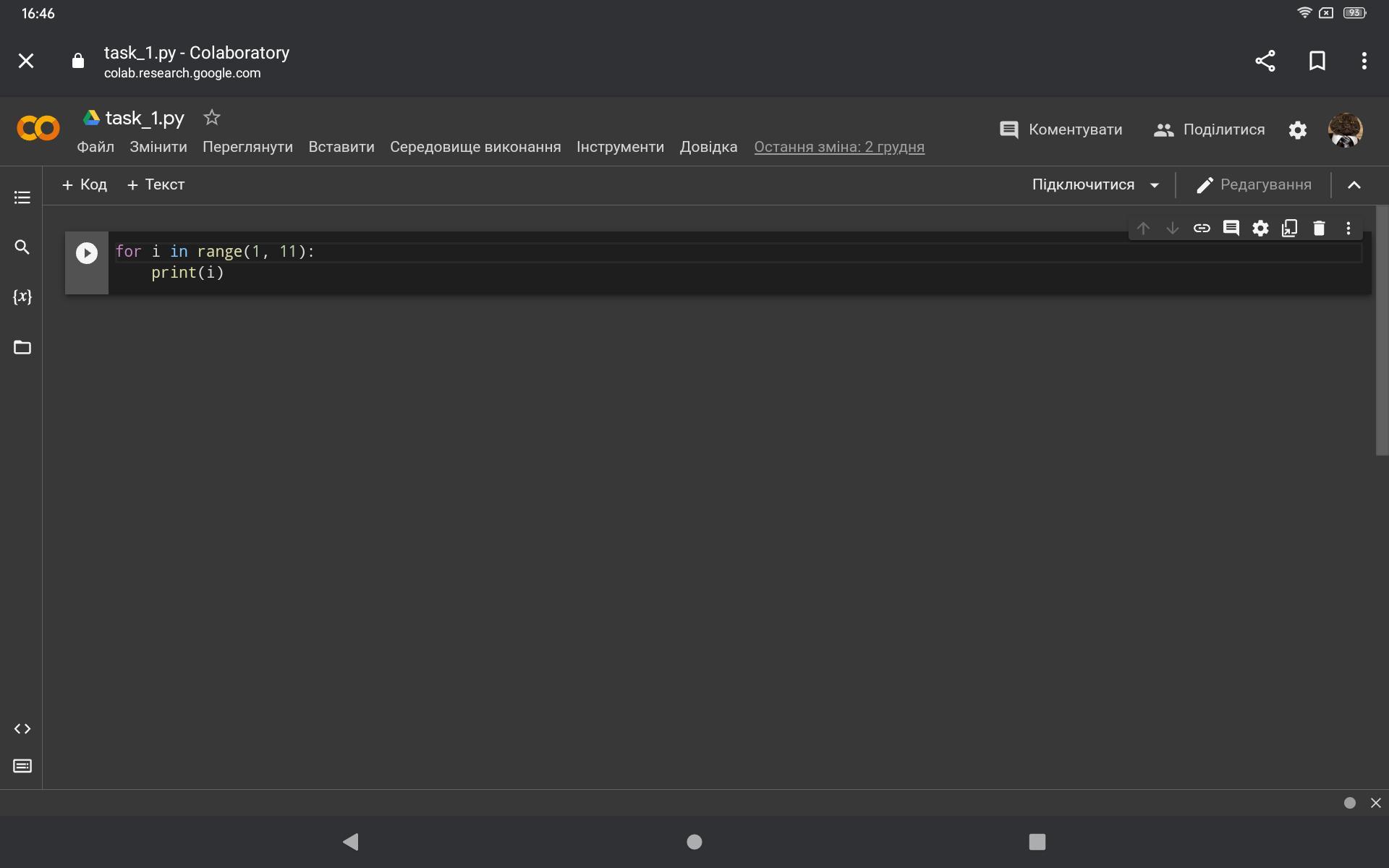Viewport: 1389px width, 868px height.
Task: Run the code cell
Action: tap(87, 253)
